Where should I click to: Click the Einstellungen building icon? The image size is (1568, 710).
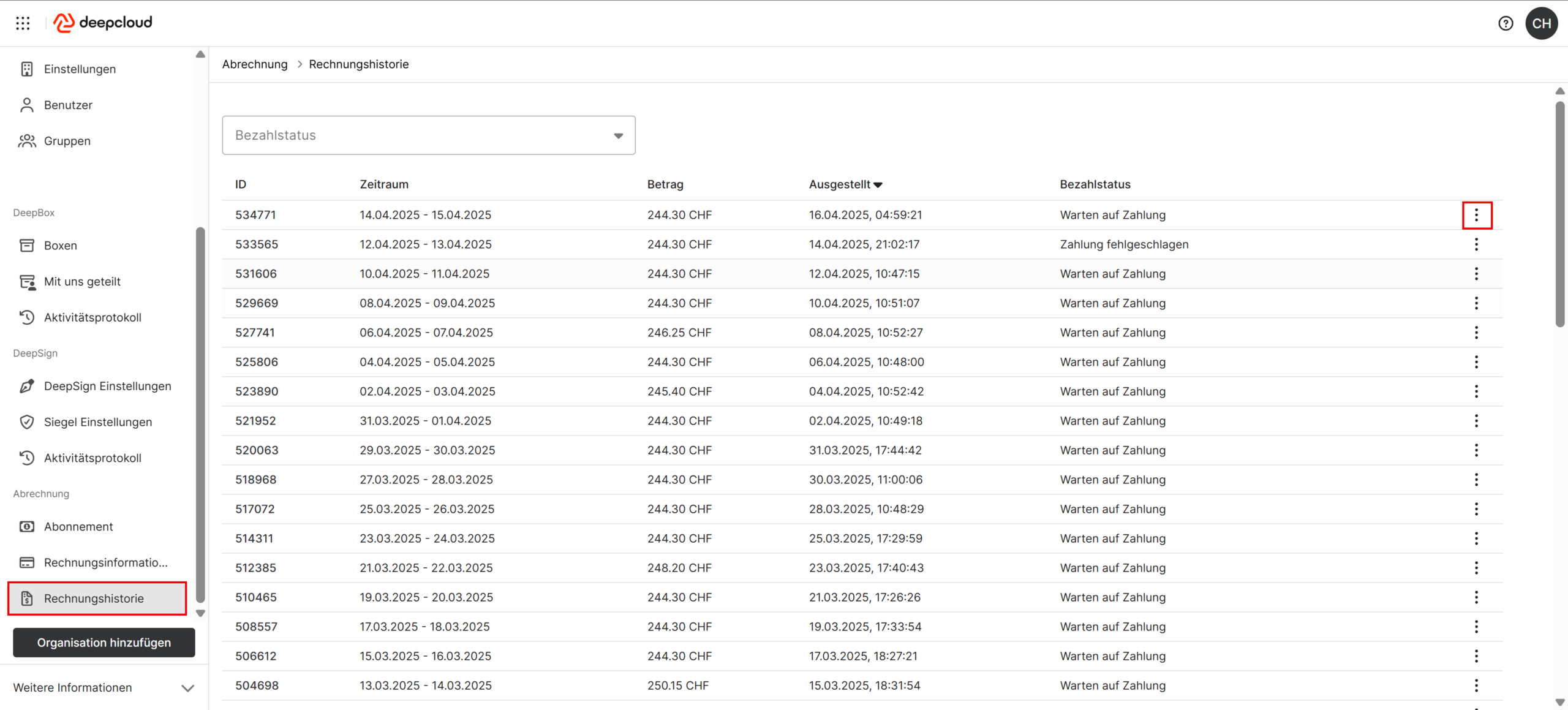click(27, 69)
